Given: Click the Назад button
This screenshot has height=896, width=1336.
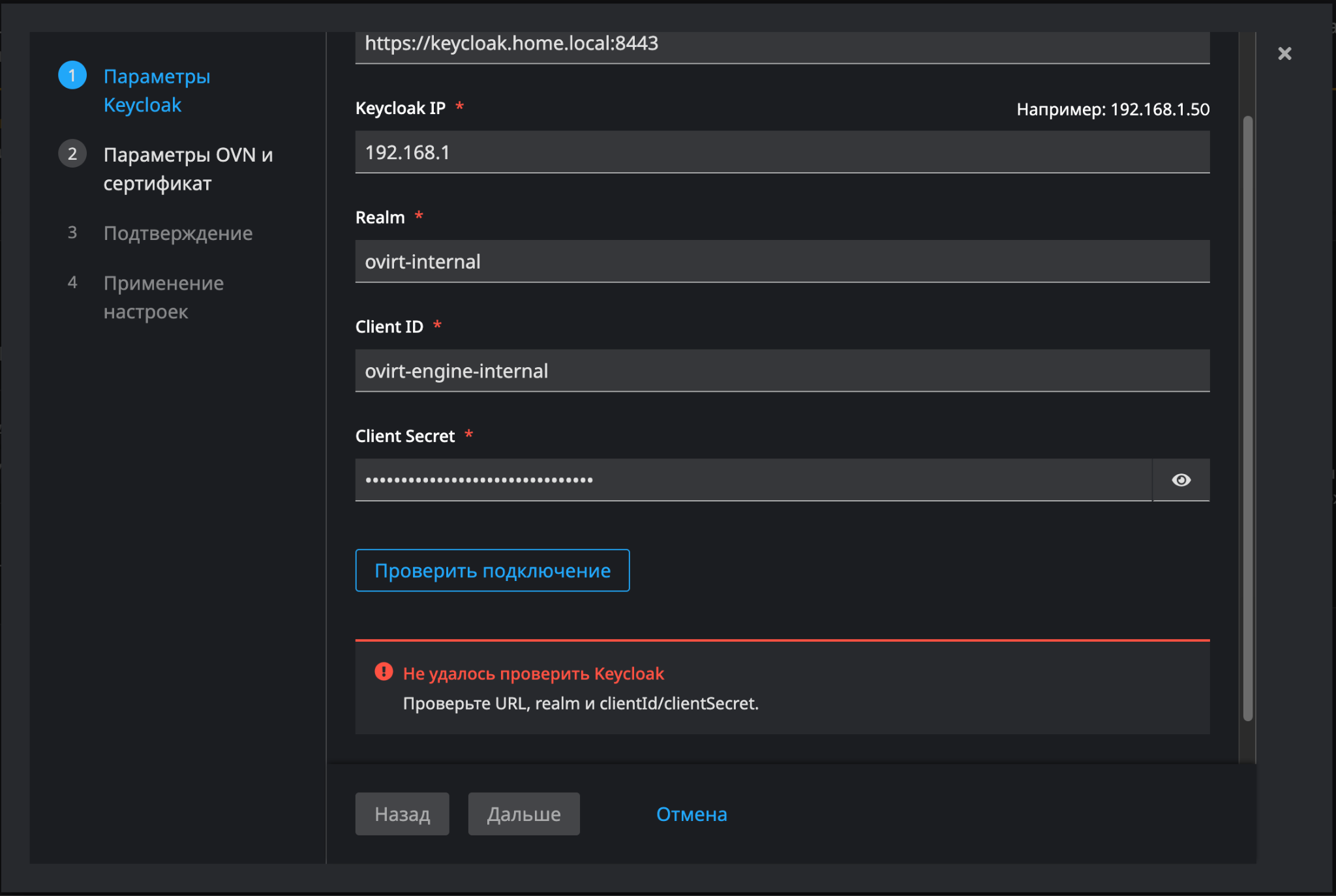Looking at the screenshot, I should pyautogui.click(x=402, y=814).
